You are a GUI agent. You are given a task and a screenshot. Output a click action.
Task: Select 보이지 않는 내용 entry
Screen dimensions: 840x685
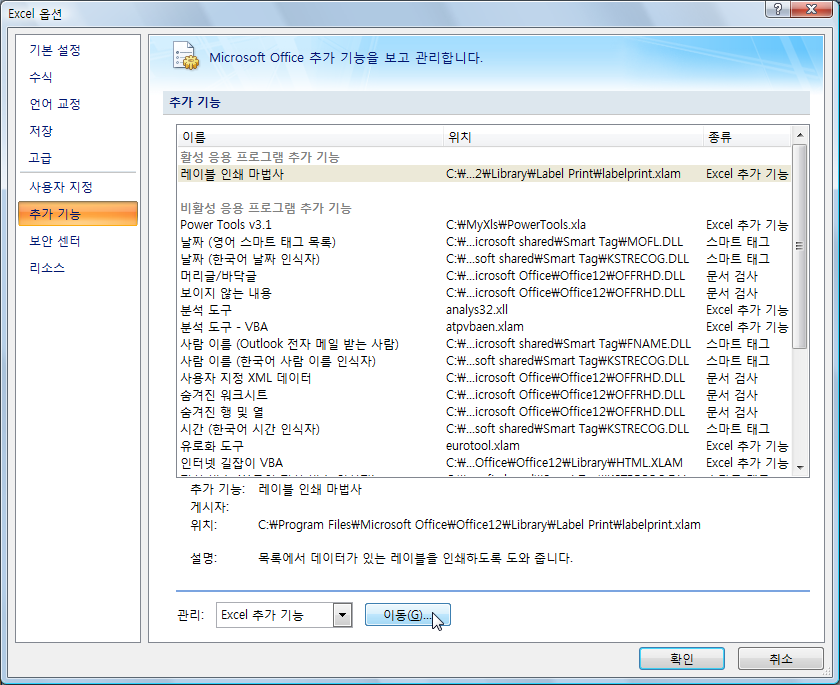(x=484, y=293)
